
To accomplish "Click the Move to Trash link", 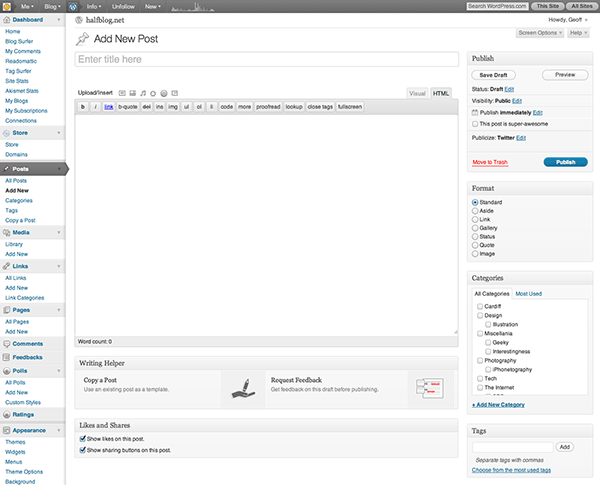I will tap(490, 162).
